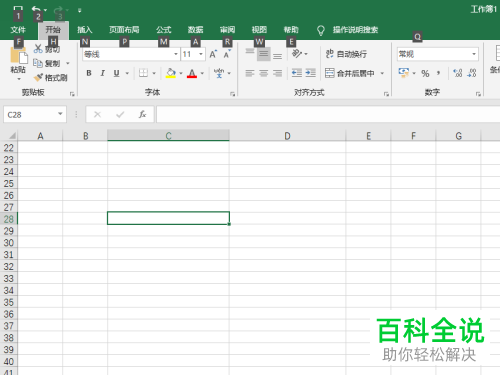Click the fill color paint bucket
The width and height of the screenshot is (500, 375).
coord(171,73)
